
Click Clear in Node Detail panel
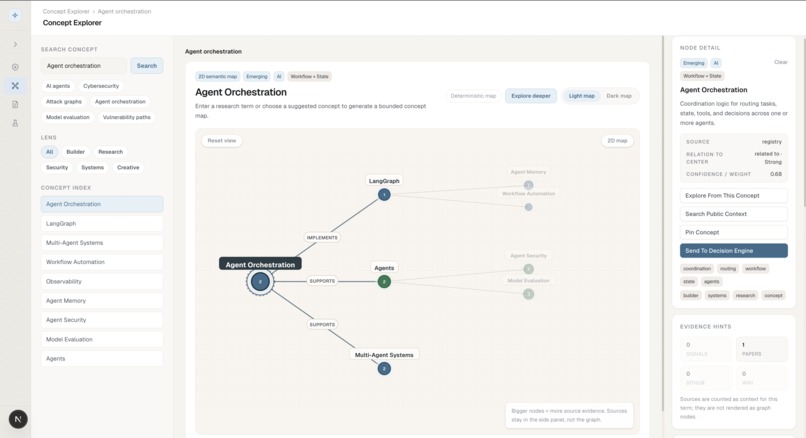[x=780, y=62]
